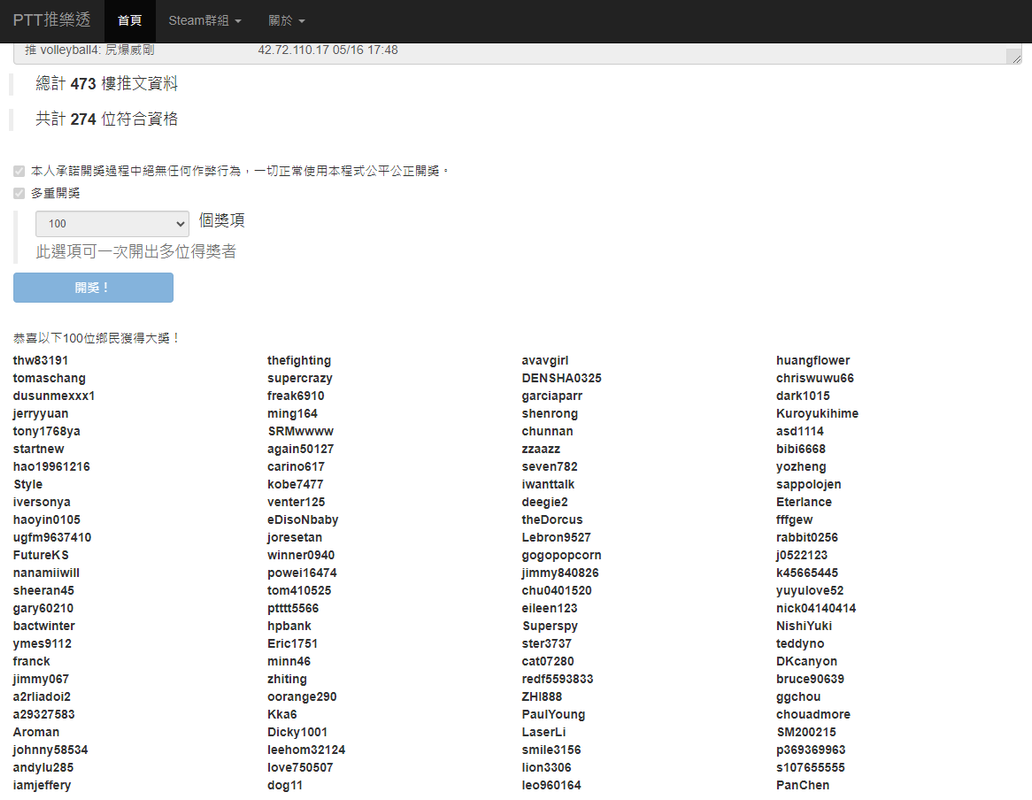Click the winner name PaulYoung
The width and height of the screenshot is (1032, 800).
[x=554, y=714]
